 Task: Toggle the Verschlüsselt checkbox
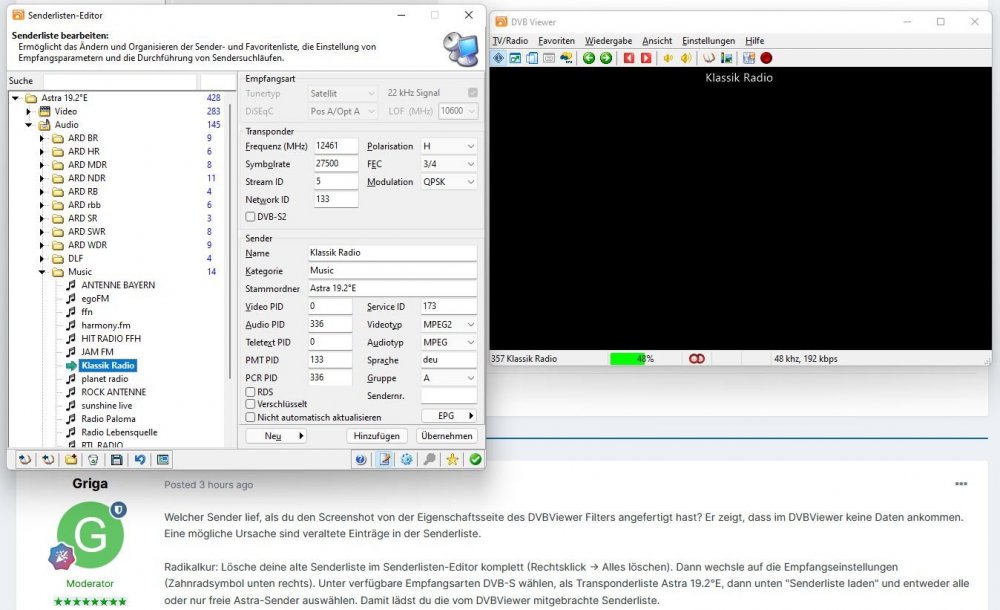coord(251,404)
